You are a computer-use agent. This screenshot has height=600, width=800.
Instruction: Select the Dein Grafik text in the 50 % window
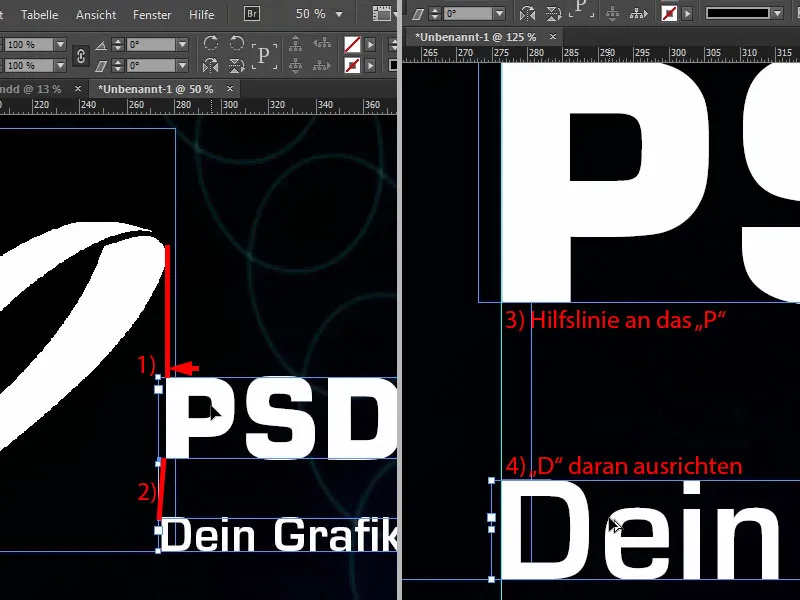tap(279, 534)
